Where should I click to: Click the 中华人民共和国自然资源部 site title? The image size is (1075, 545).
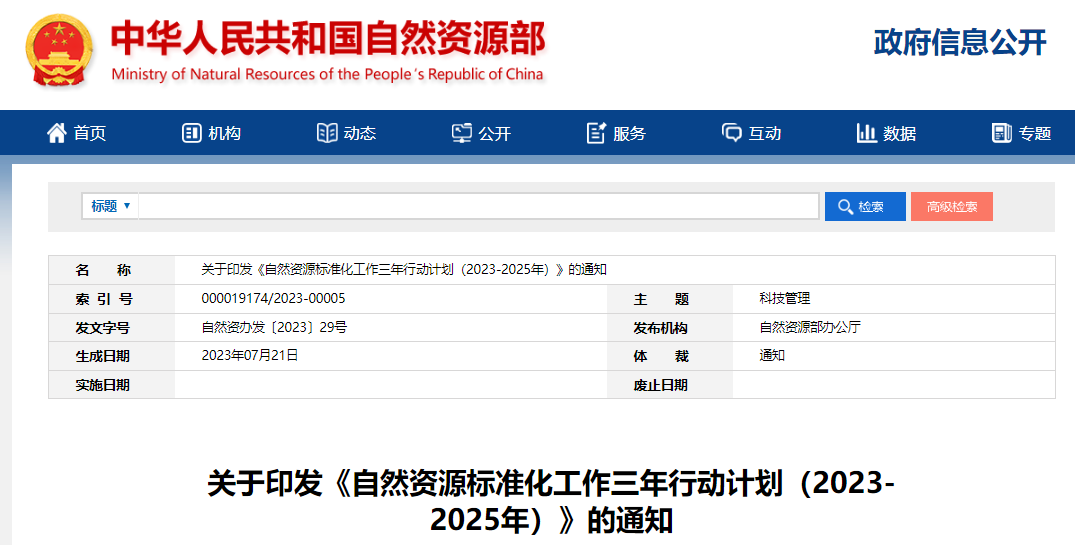point(328,38)
